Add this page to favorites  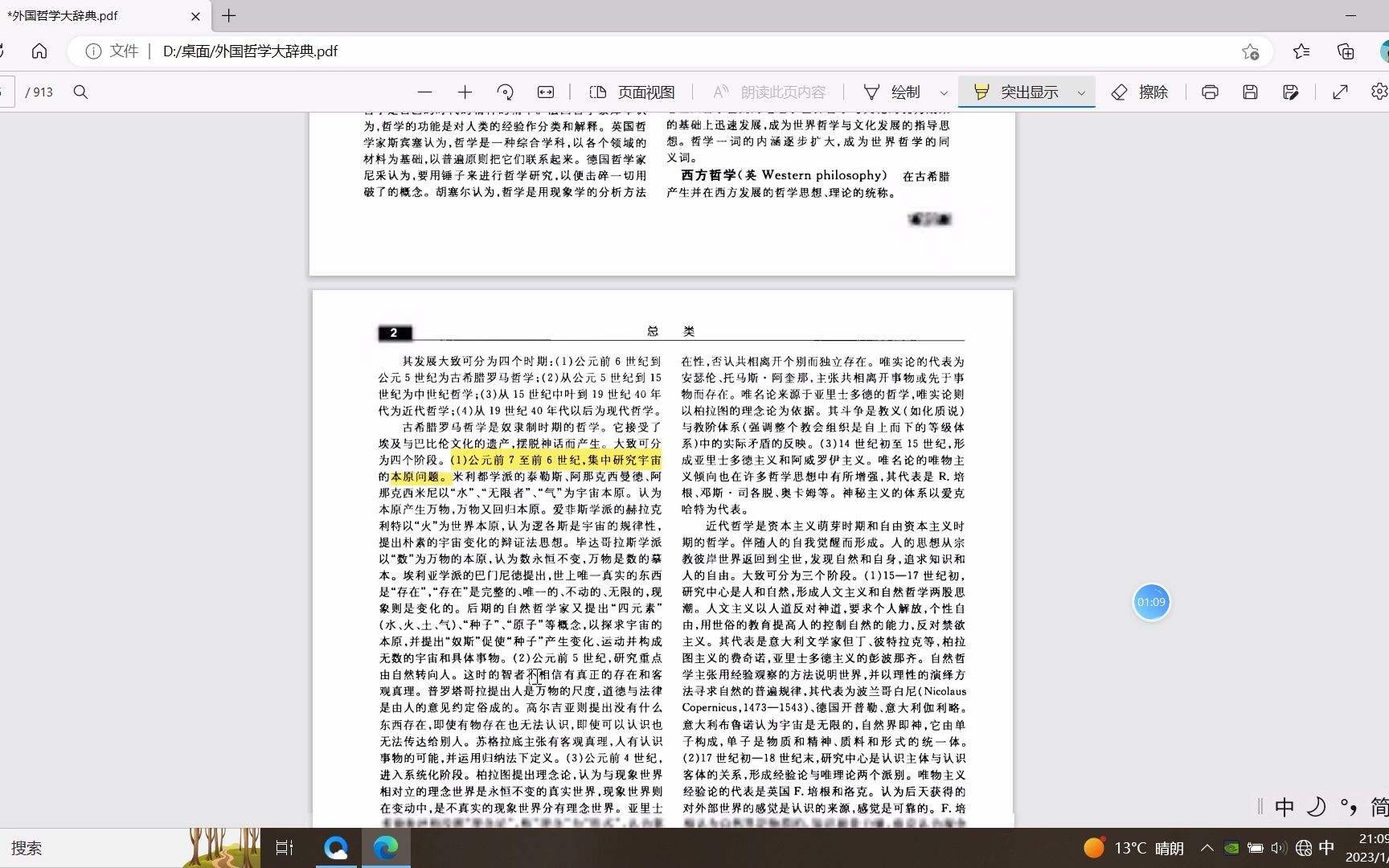point(1250,51)
